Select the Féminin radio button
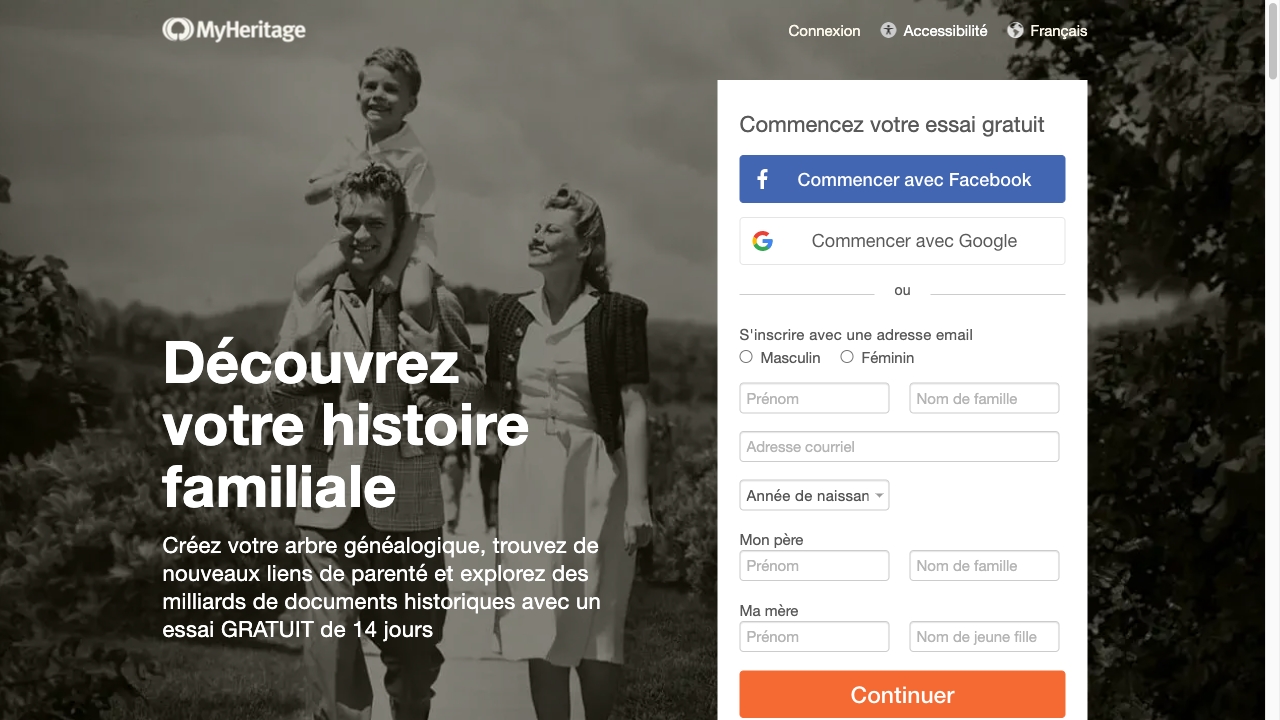 point(847,357)
